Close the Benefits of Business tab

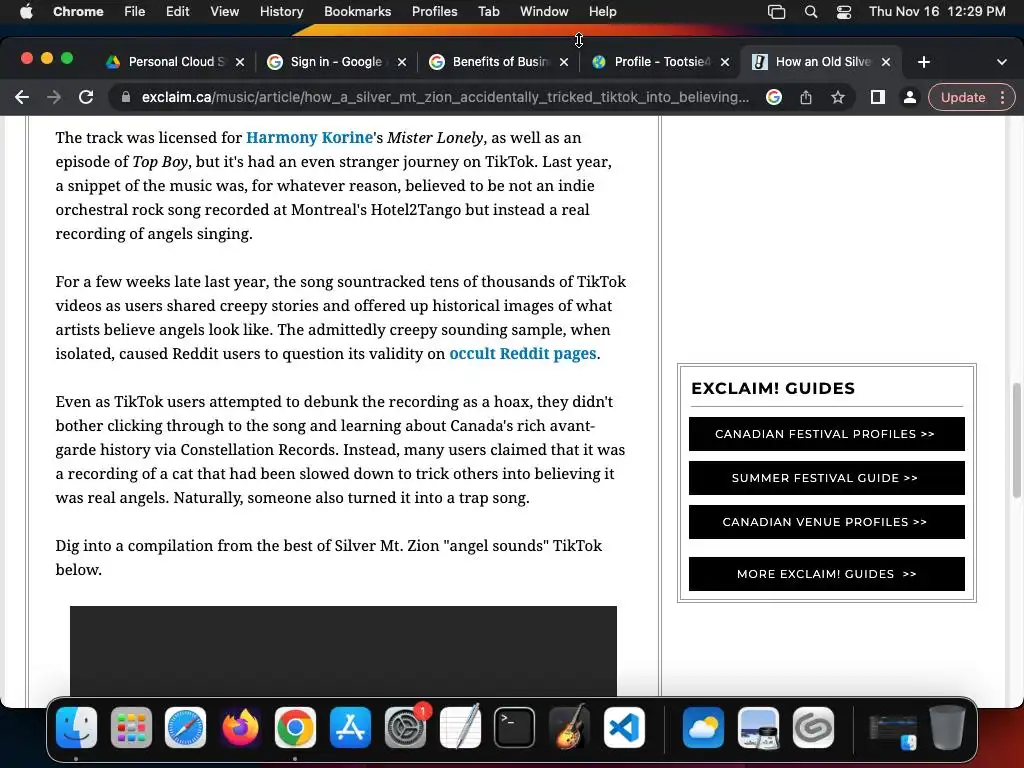coord(564,62)
